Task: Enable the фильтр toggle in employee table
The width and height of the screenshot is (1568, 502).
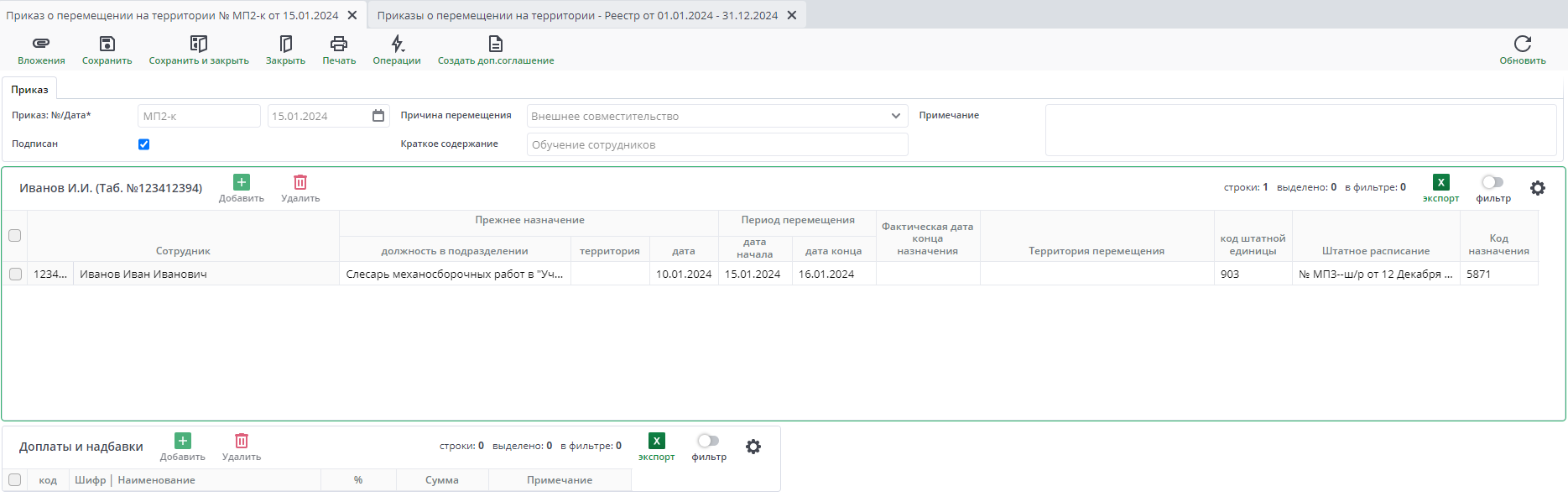Action: tap(1492, 182)
